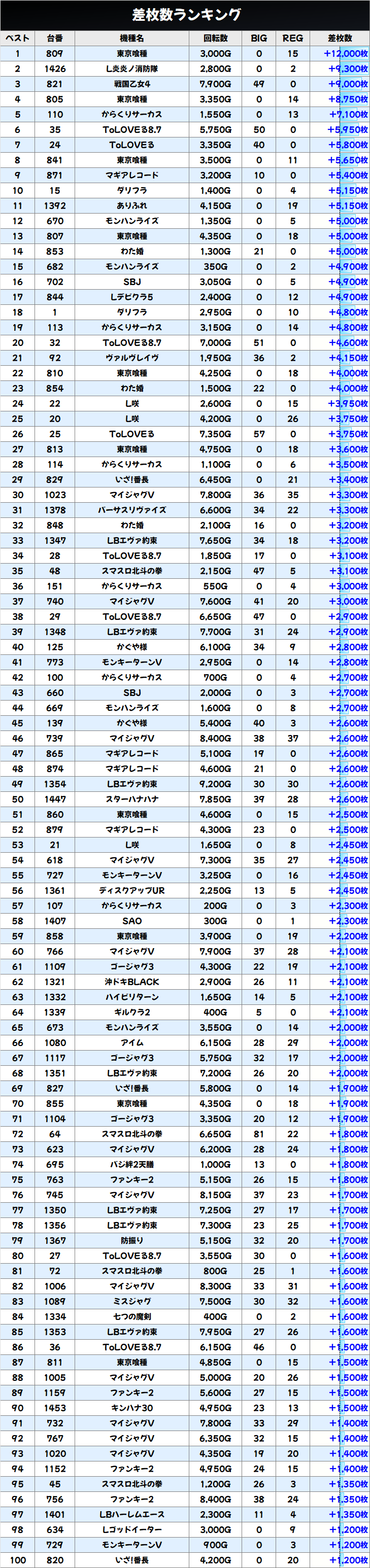370x1568 pixels.
Task: Select the L炎炎ノ消防隊 machine name
Action: pyautogui.click(x=132, y=69)
